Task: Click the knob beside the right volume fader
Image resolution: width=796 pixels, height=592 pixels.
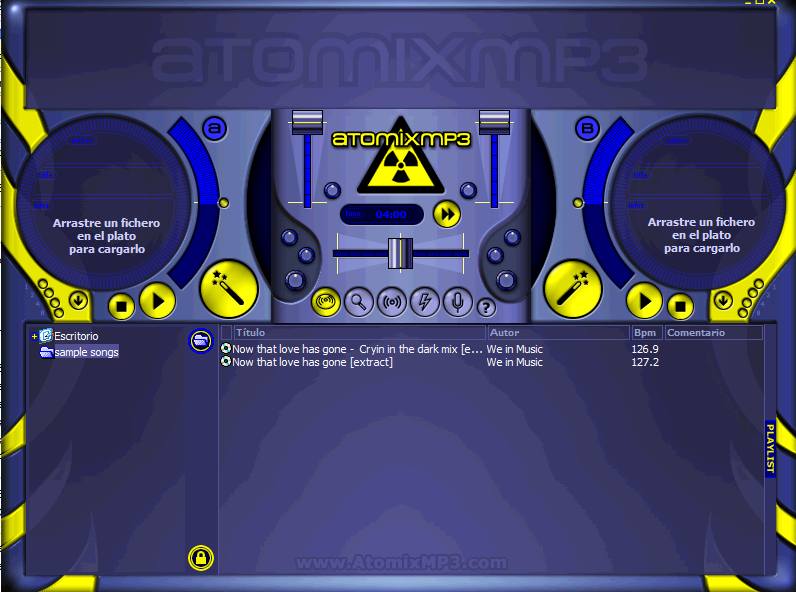Action: tap(468, 190)
